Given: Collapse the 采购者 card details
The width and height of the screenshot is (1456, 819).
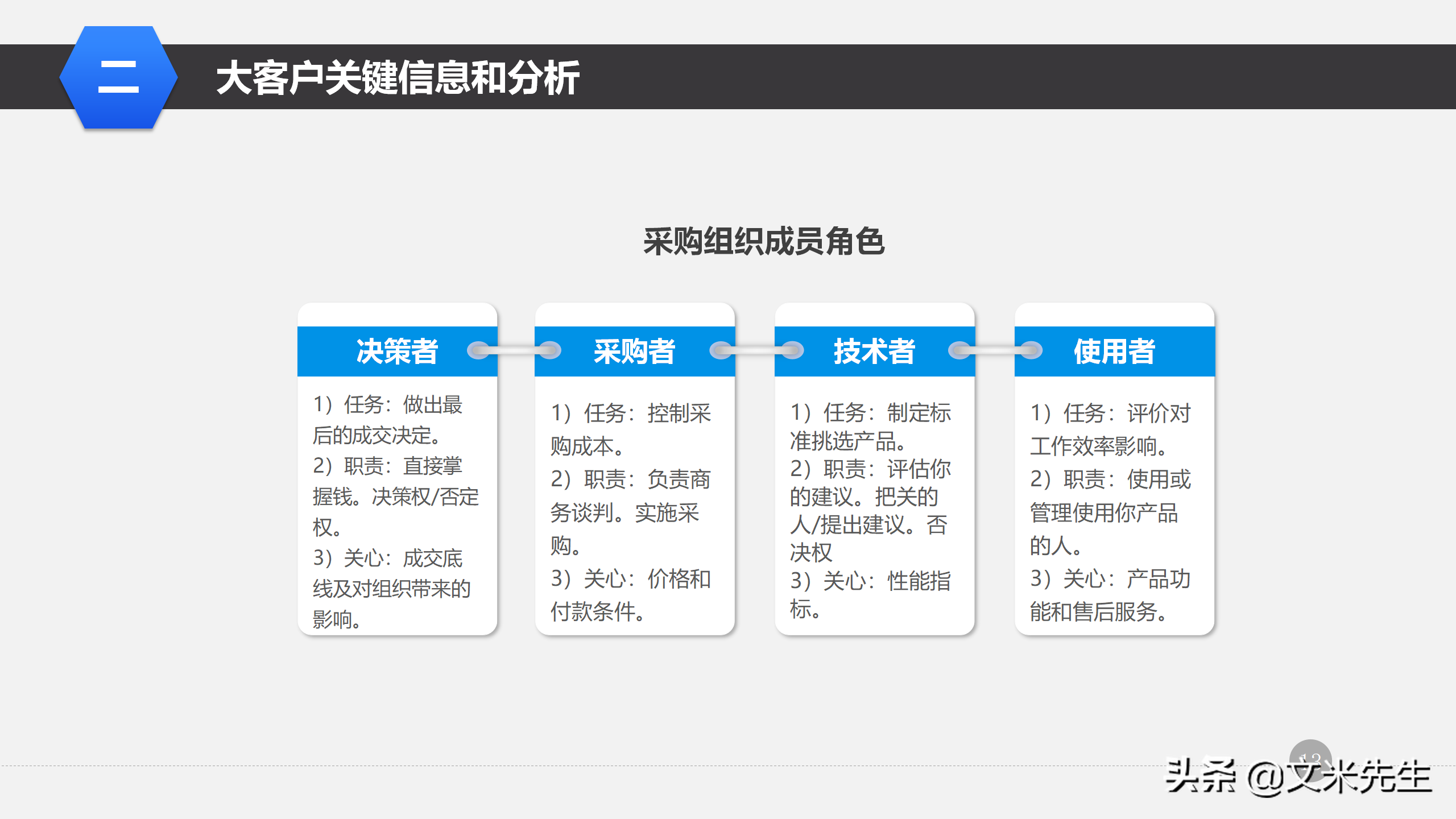Looking at the screenshot, I should click(x=634, y=512).
